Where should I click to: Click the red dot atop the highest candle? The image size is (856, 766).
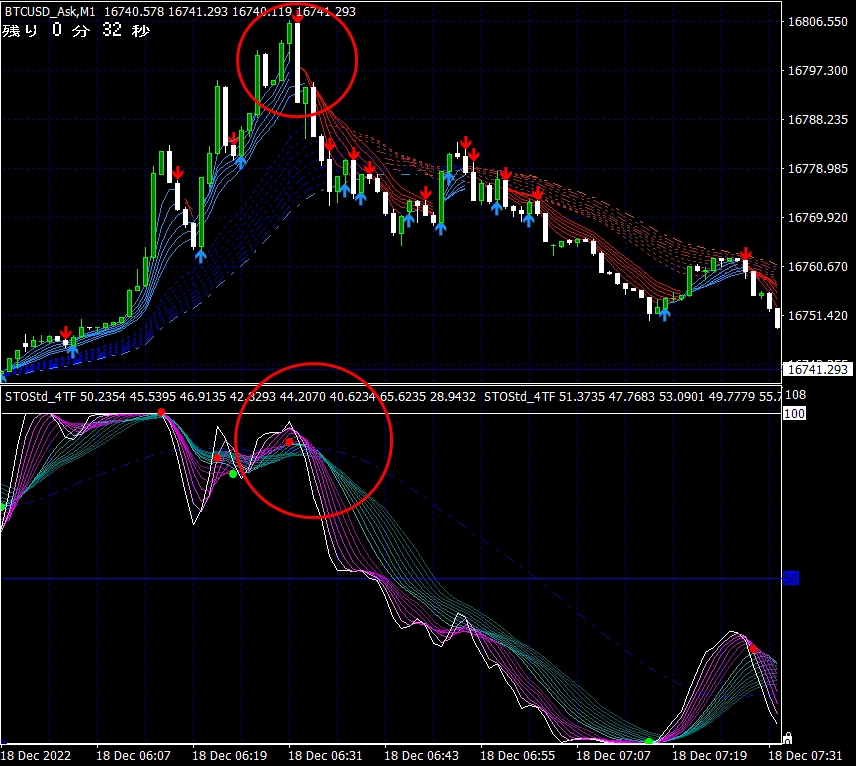297,18
